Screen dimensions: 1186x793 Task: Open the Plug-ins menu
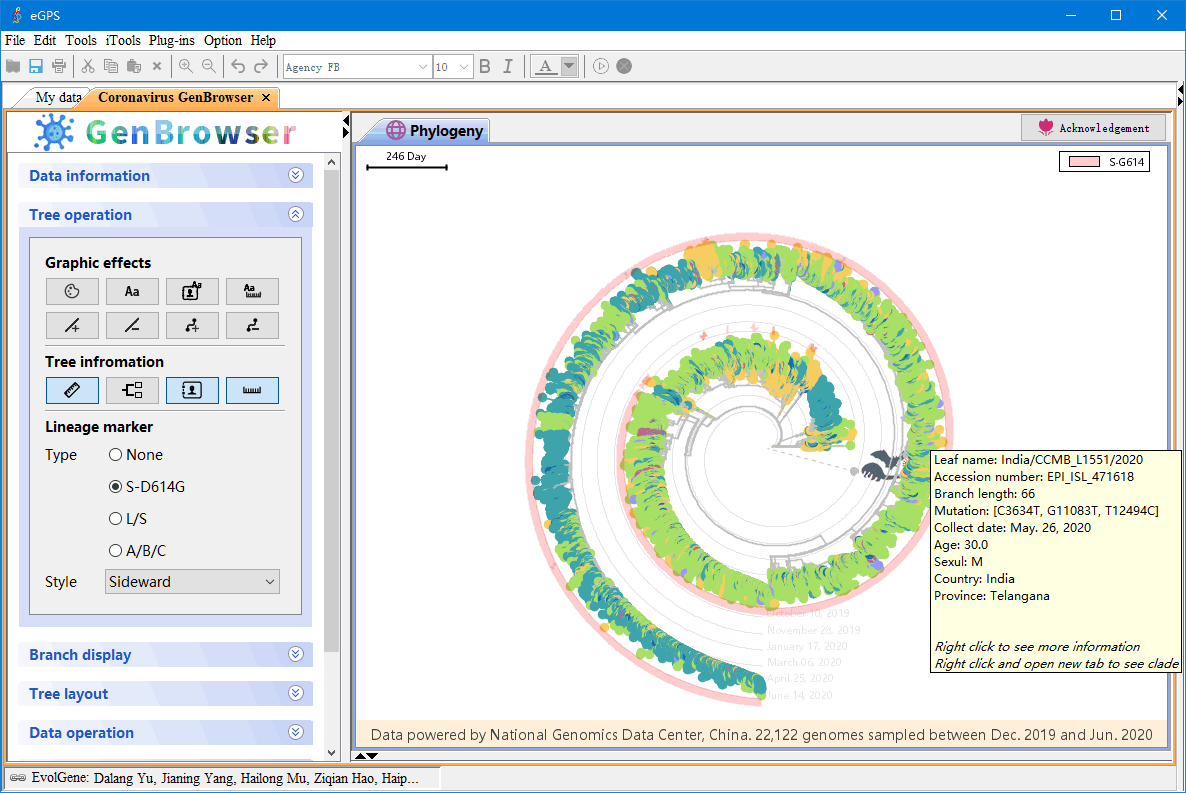[x=171, y=40]
